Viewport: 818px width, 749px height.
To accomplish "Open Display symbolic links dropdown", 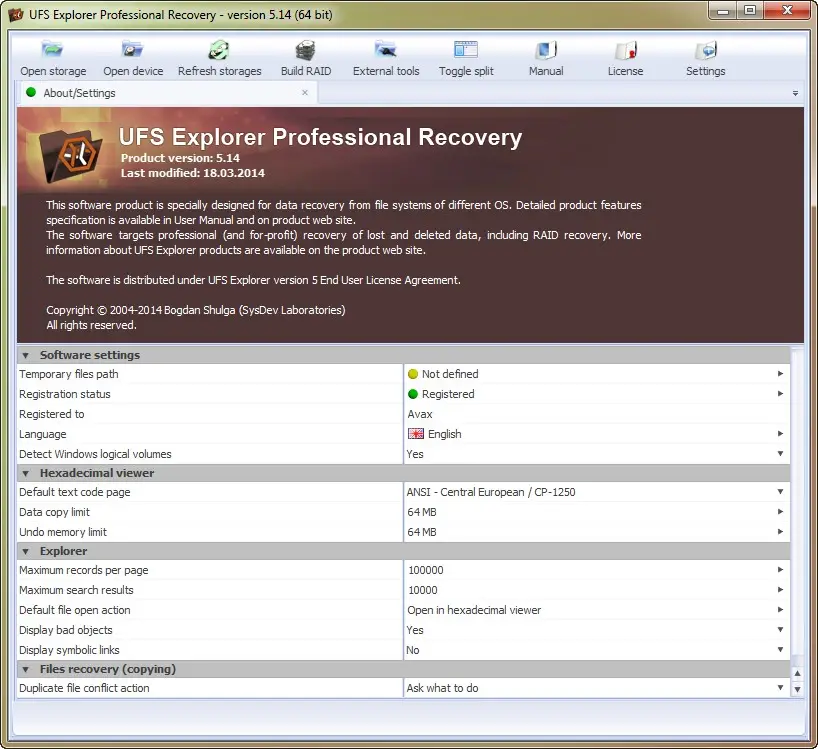I will tap(780, 650).
